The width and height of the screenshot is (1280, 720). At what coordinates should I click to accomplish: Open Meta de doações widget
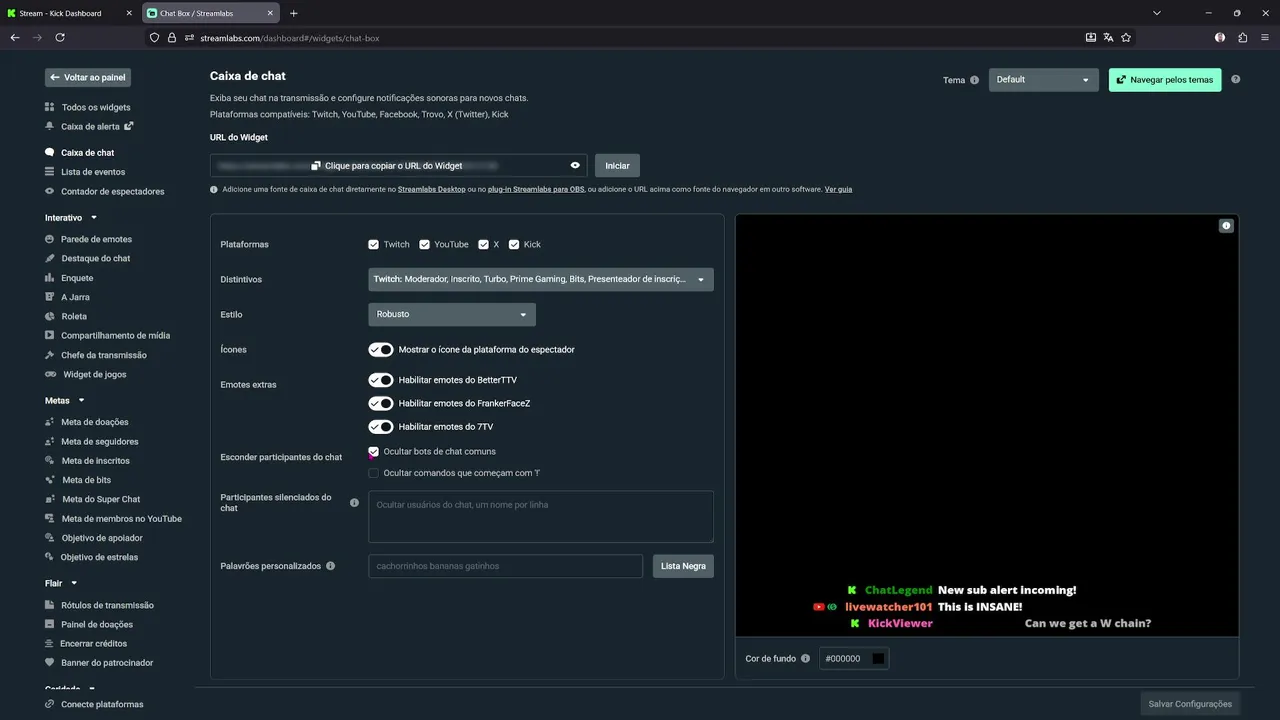(x=95, y=422)
